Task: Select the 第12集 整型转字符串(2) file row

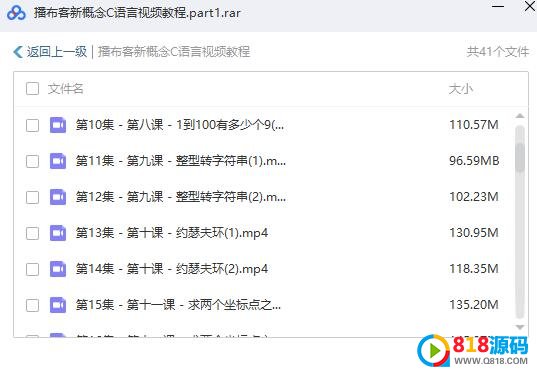Action: coord(264,197)
